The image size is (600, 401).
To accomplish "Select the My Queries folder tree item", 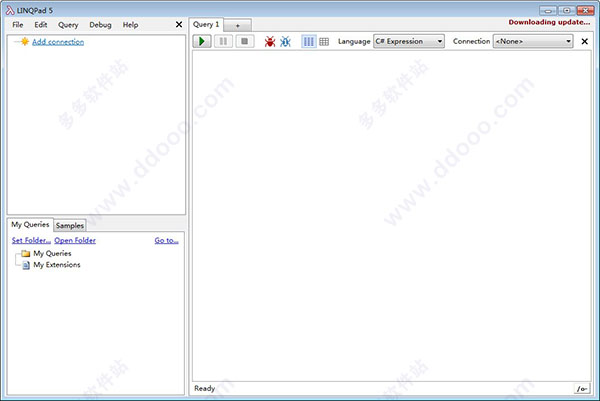I will pyautogui.click(x=52, y=253).
